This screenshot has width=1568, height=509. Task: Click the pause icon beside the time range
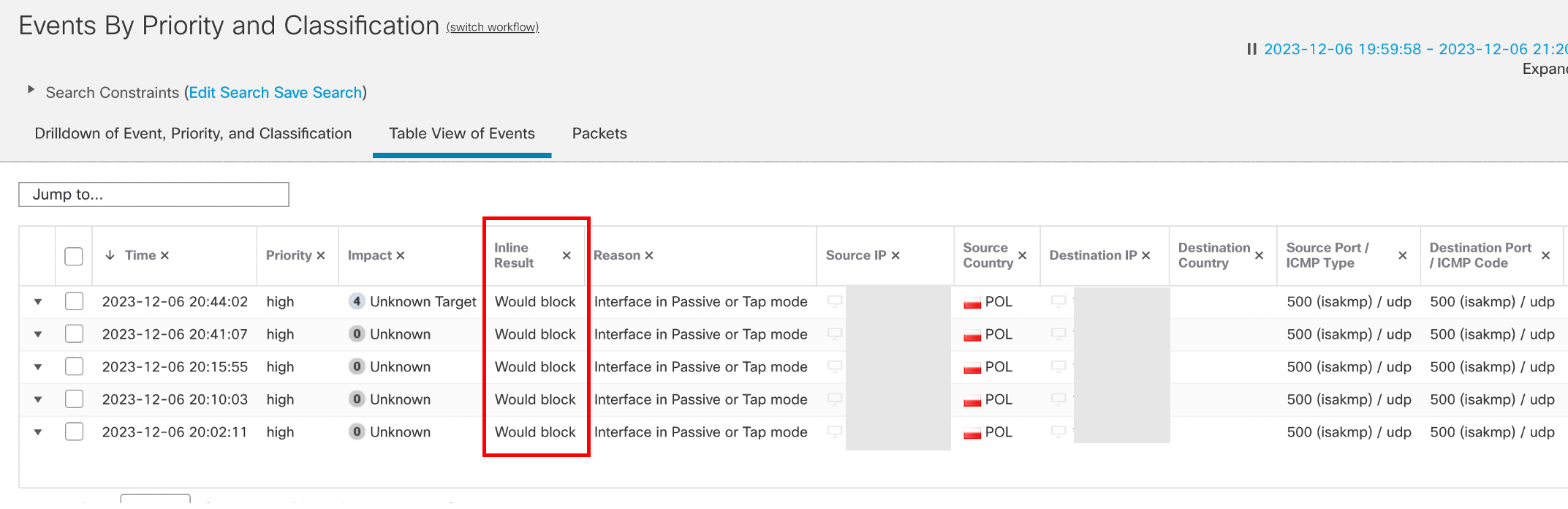[x=1251, y=49]
